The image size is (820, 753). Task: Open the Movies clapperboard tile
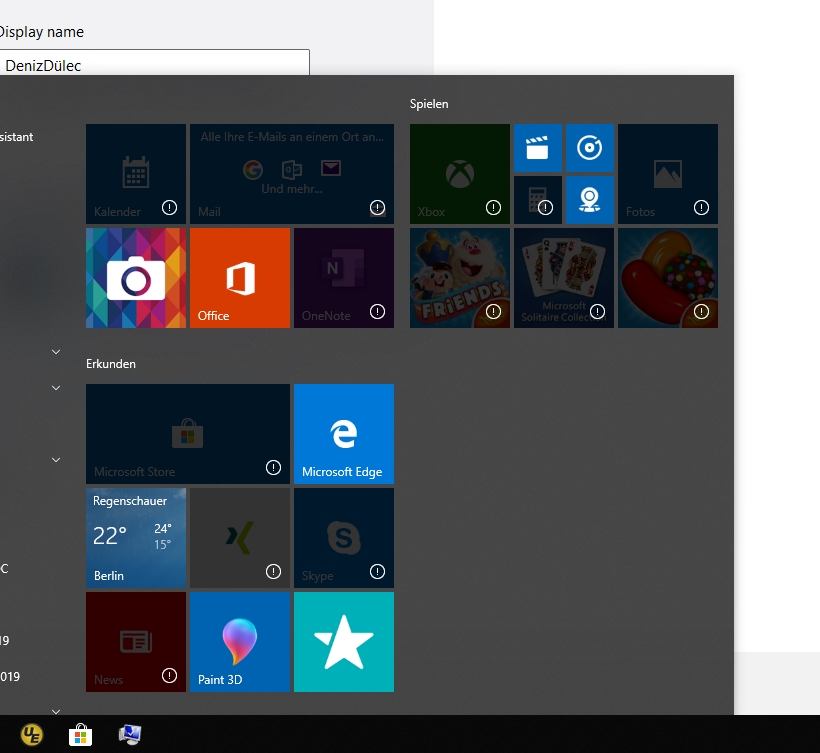point(538,148)
